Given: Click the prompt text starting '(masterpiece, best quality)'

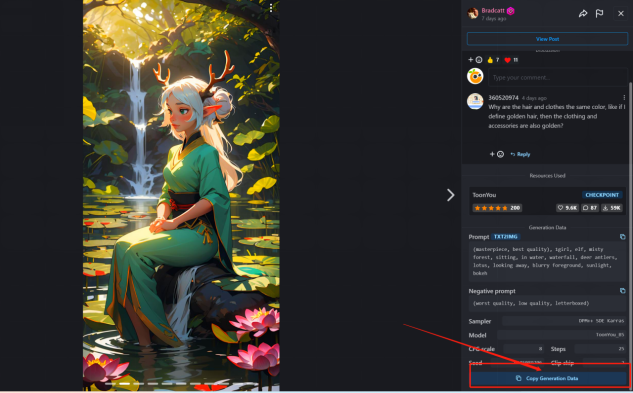Looking at the screenshot, I should click(x=547, y=261).
